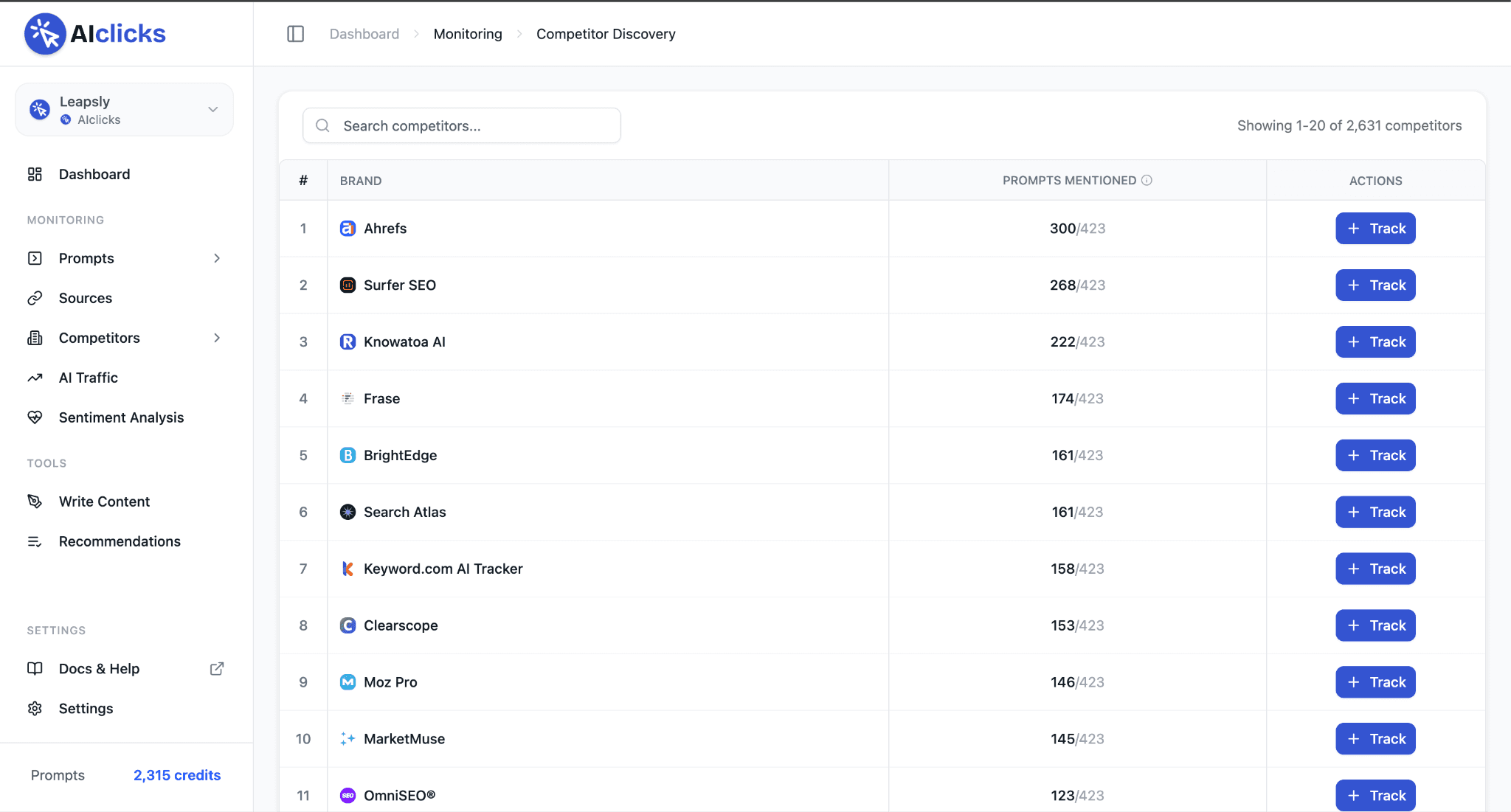Open the Docs & Help external link icon
1511x812 pixels.
pyautogui.click(x=217, y=669)
